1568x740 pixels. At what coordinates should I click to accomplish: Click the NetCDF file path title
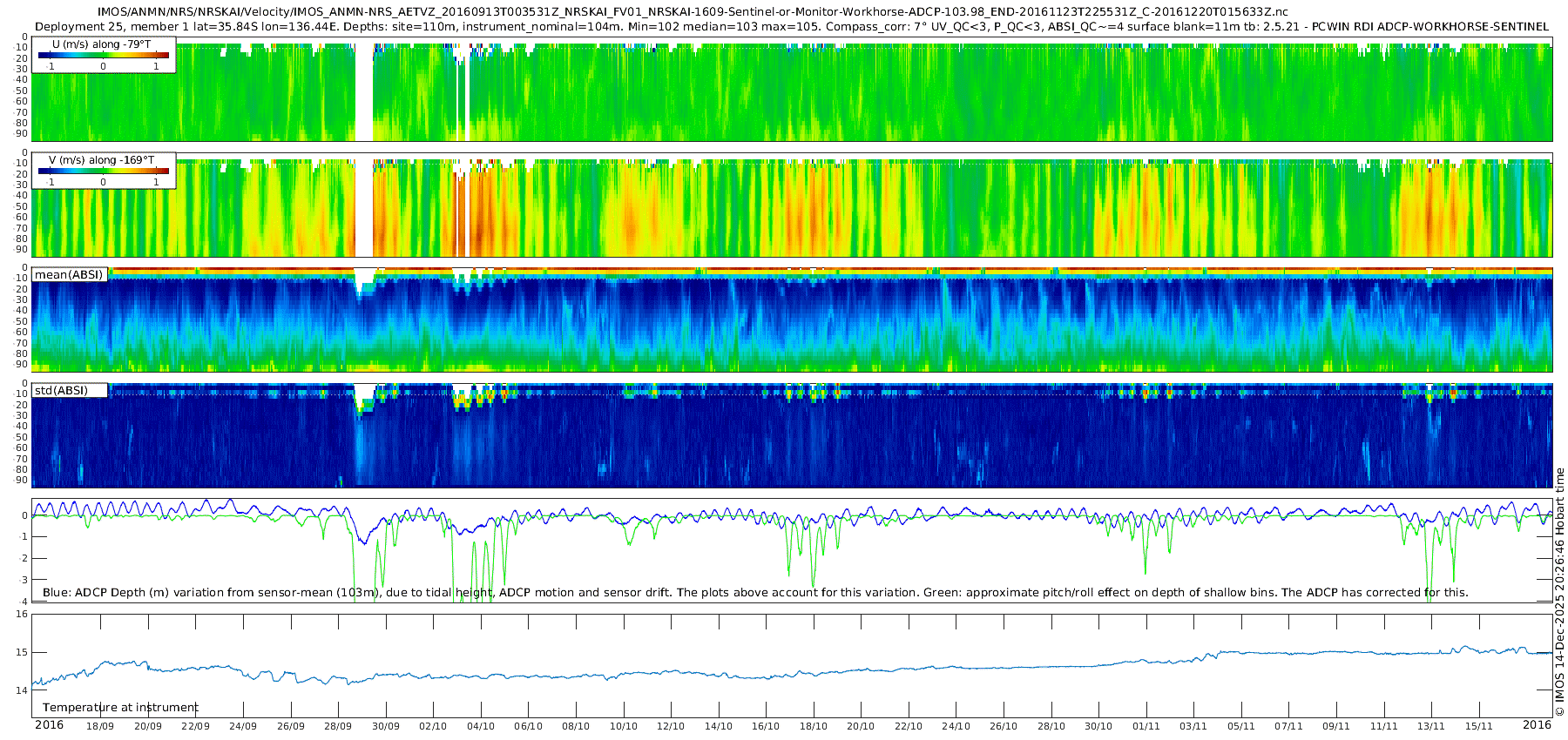point(693,12)
